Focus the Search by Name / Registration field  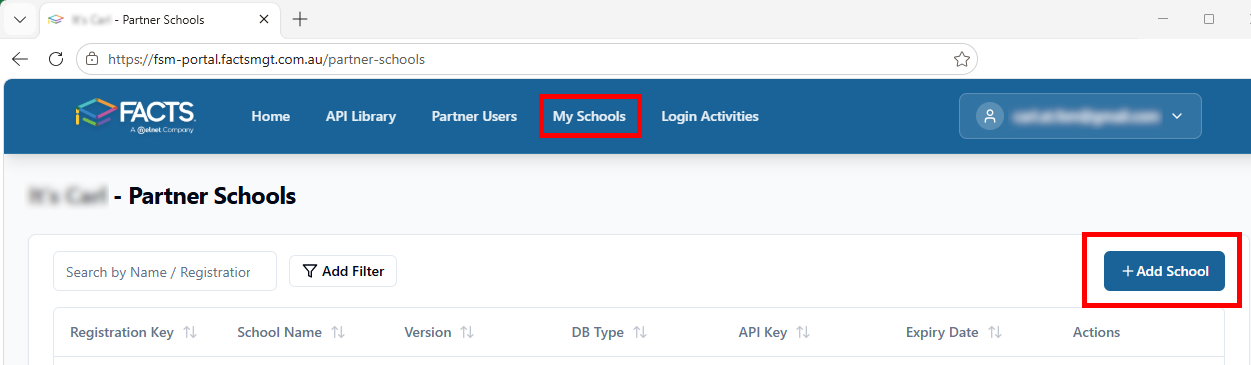[165, 271]
